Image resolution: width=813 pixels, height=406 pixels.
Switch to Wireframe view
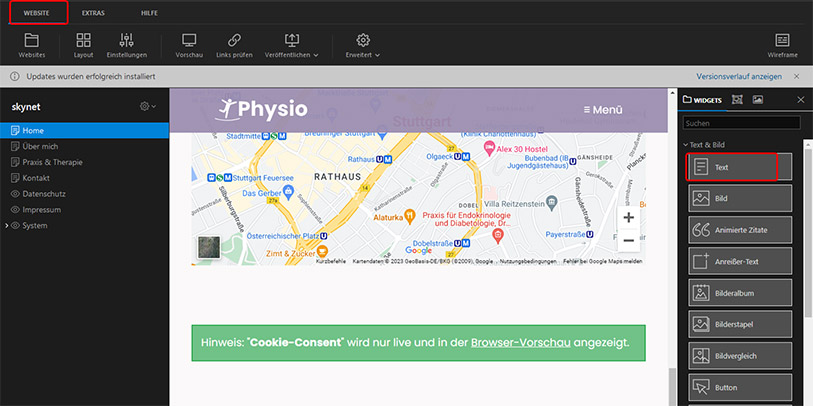coord(782,46)
